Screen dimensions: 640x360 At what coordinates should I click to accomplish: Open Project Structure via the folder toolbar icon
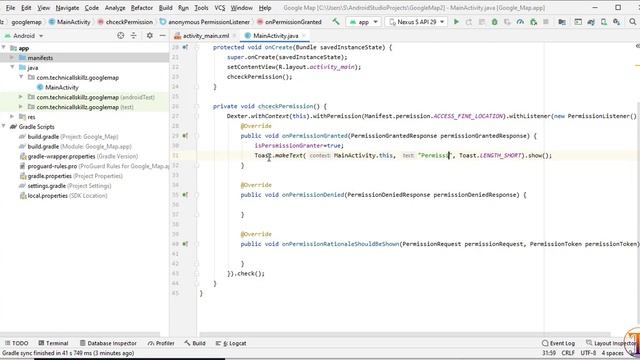coord(562,22)
